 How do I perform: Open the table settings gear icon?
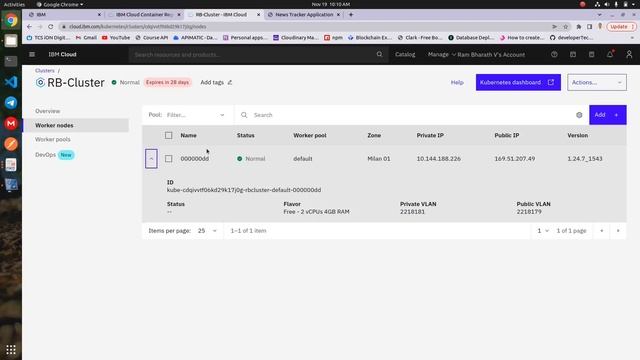[579, 115]
